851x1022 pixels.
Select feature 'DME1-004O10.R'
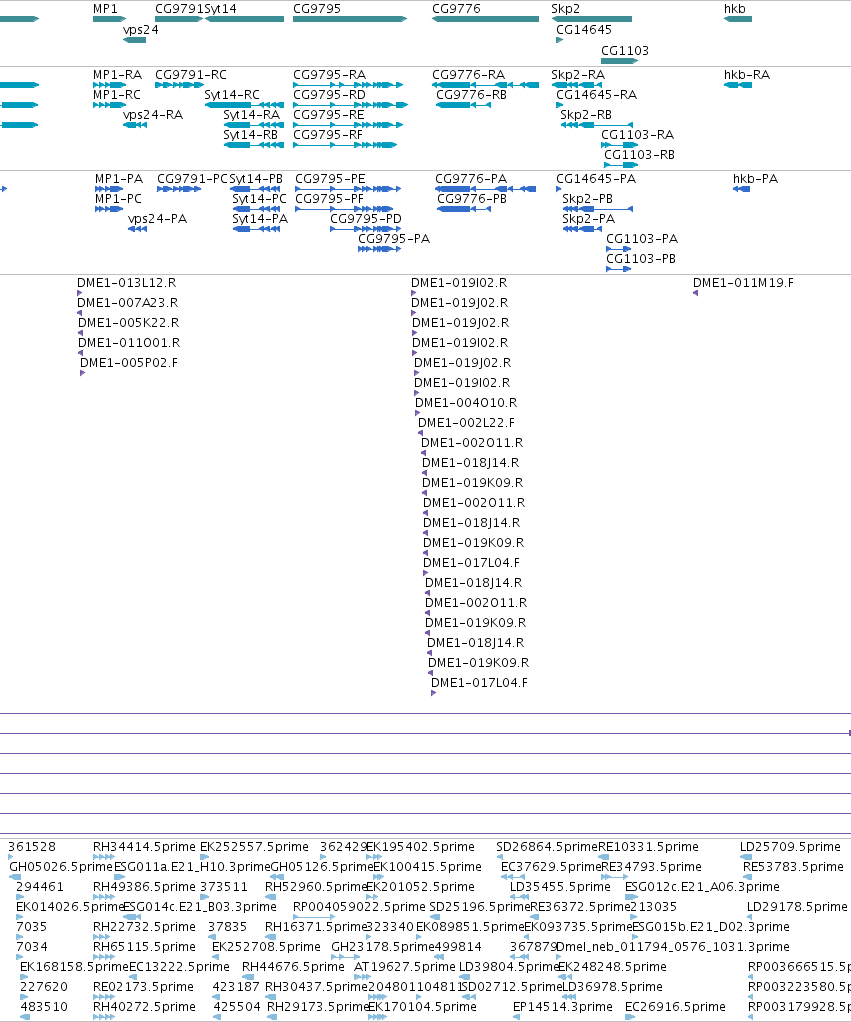(467, 403)
